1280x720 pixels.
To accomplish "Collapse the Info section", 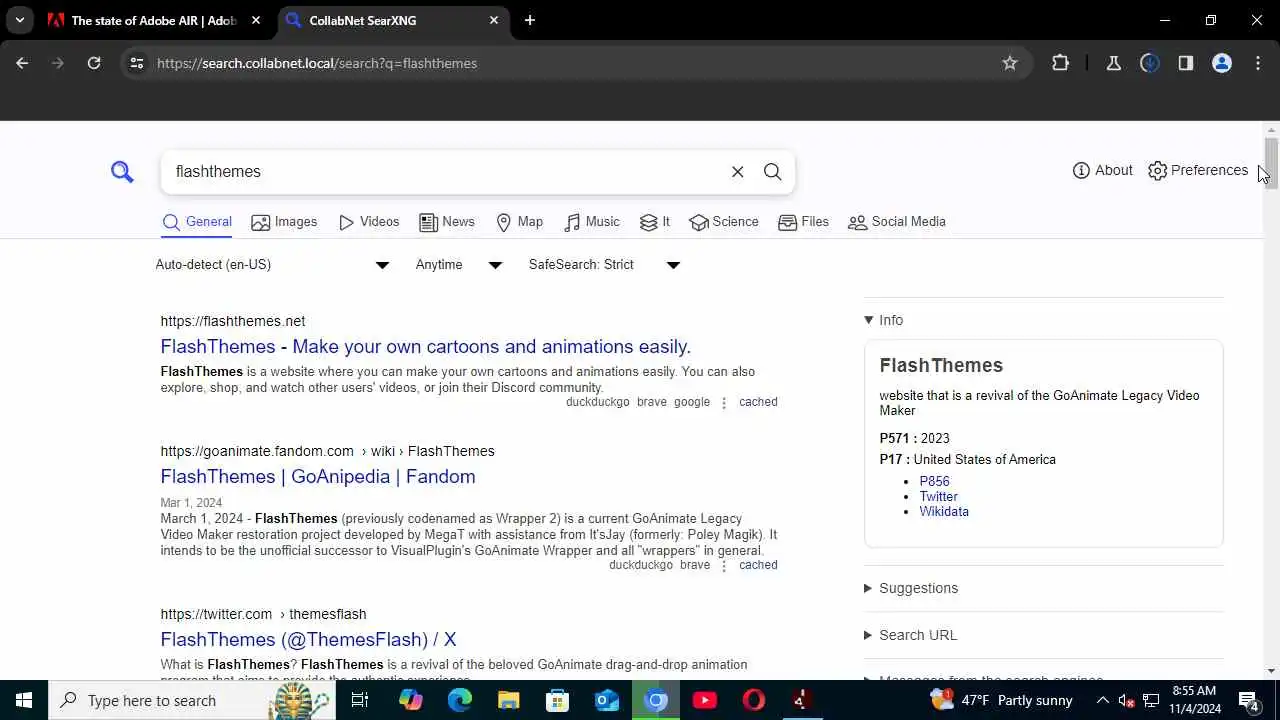I will click(x=884, y=320).
